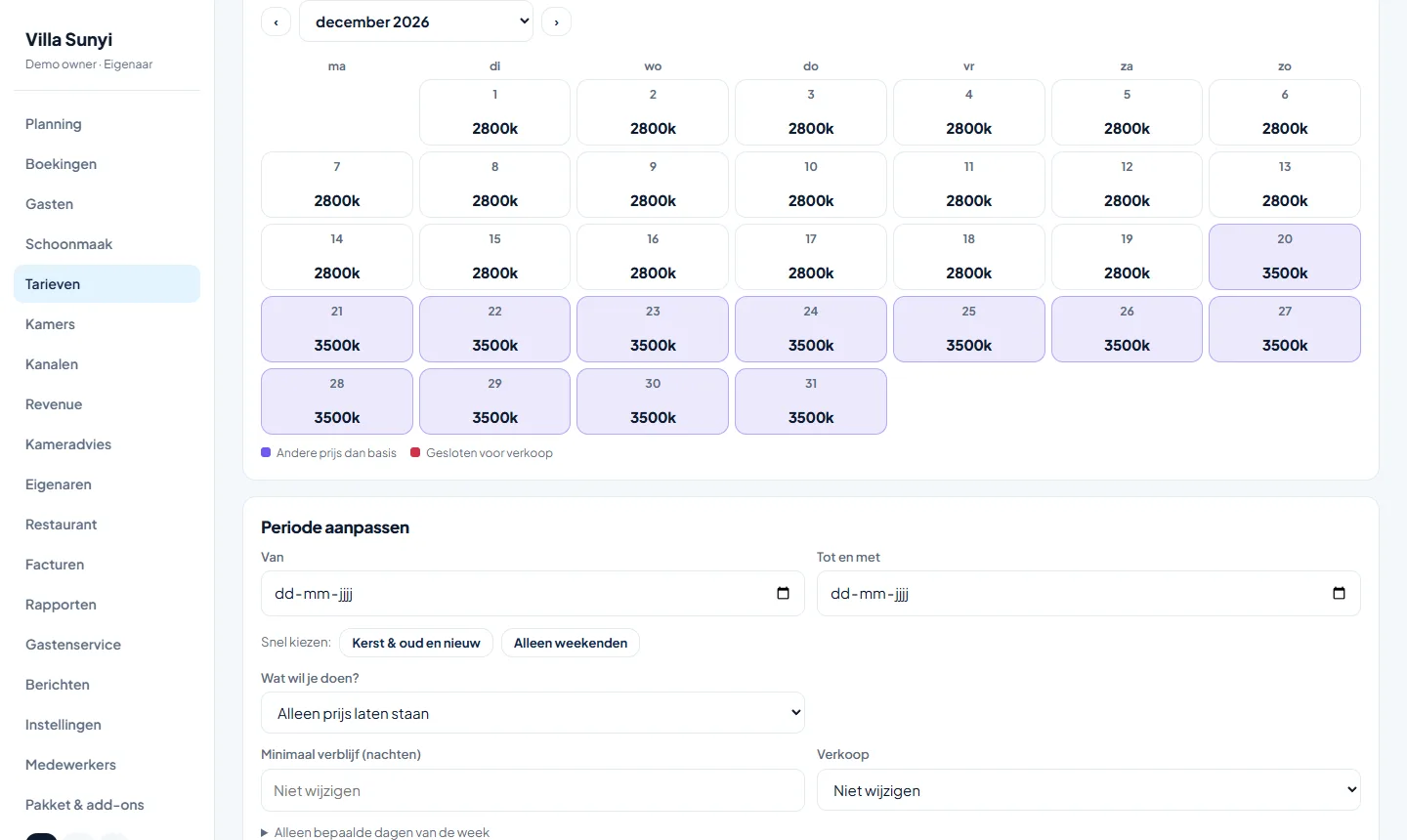The width and height of the screenshot is (1407, 840).
Task: Go to Instellingen
Action: pyautogui.click(x=107, y=725)
